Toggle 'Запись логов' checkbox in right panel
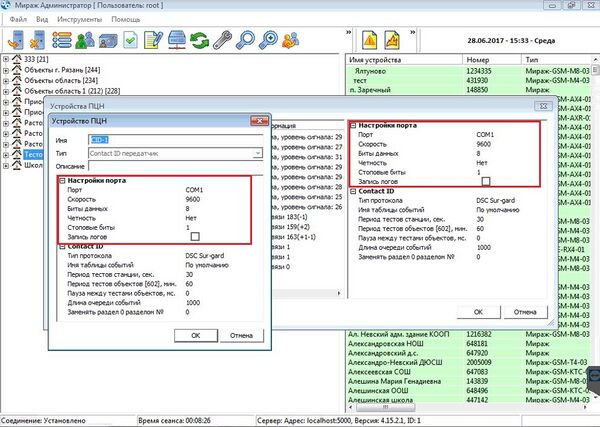Screen dimensions: 600x427 tap(487, 181)
